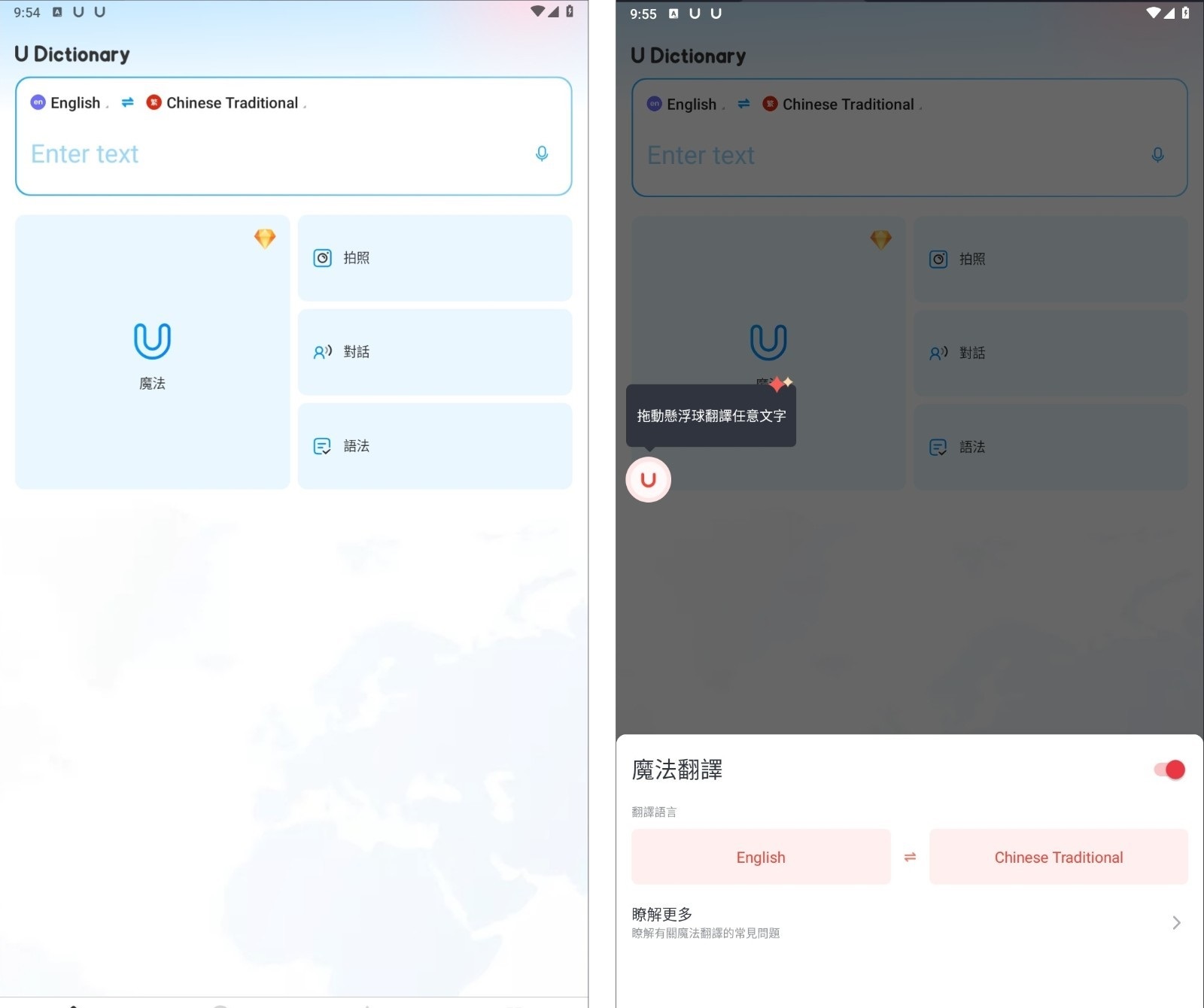Swap languages using the red arrows in 魔法翻譯 sheet
The width and height of the screenshot is (1204, 1008).
[910, 857]
